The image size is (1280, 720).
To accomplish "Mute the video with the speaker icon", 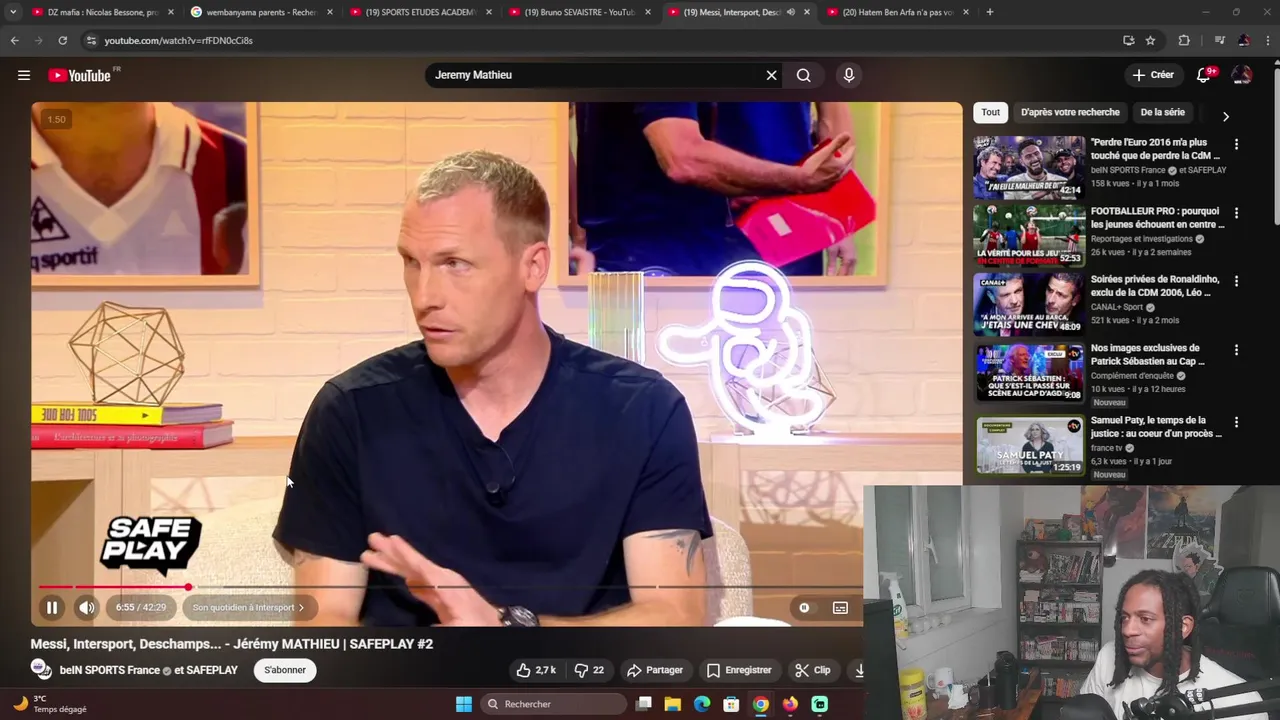I will [87, 607].
